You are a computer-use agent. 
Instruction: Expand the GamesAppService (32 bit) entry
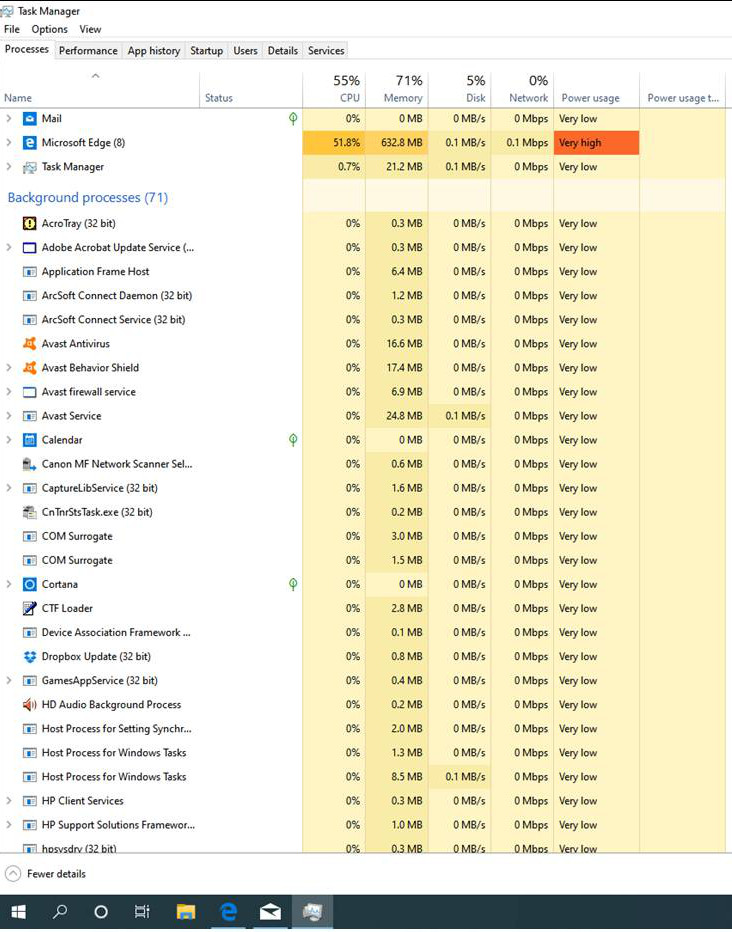click(x=9, y=681)
